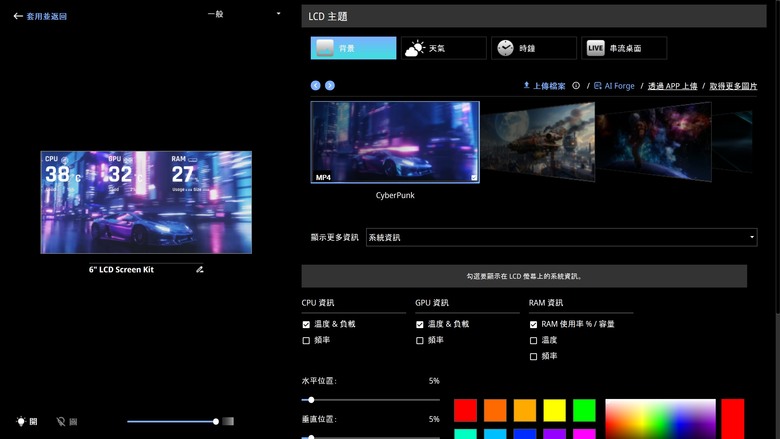
Task: Pick the yellow color swatch
Action: pyautogui.click(x=554, y=410)
